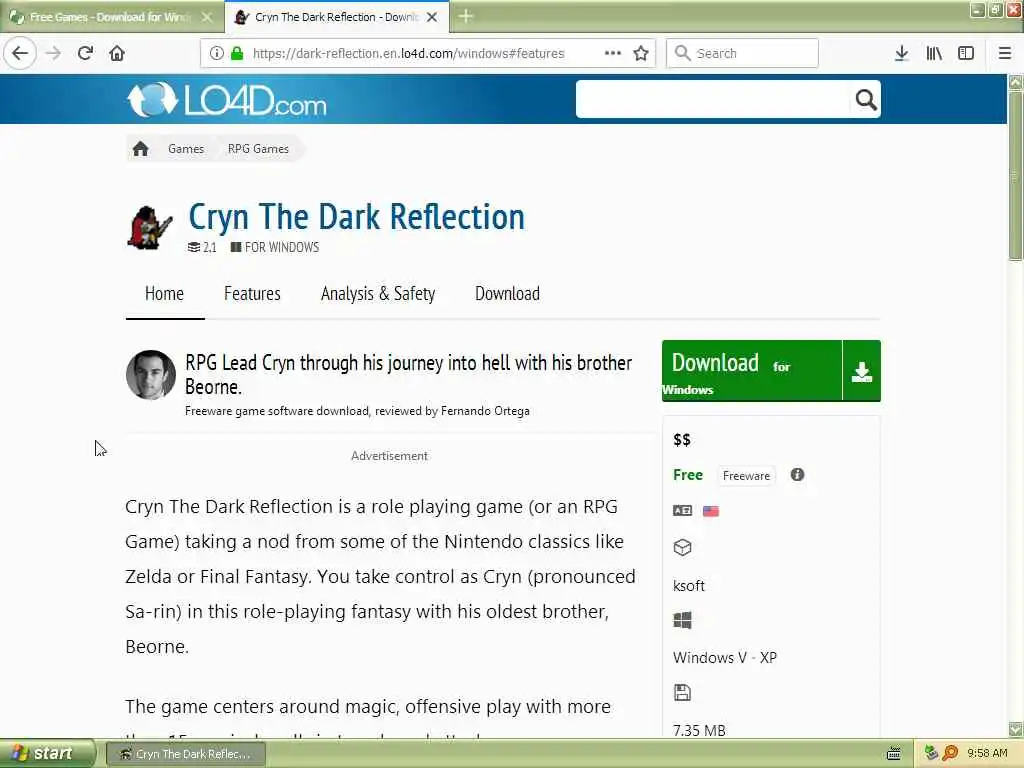The width and height of the screenshot is (1024, 768).
Task: Click the freeware info circle icon
Action: [797, 475]
